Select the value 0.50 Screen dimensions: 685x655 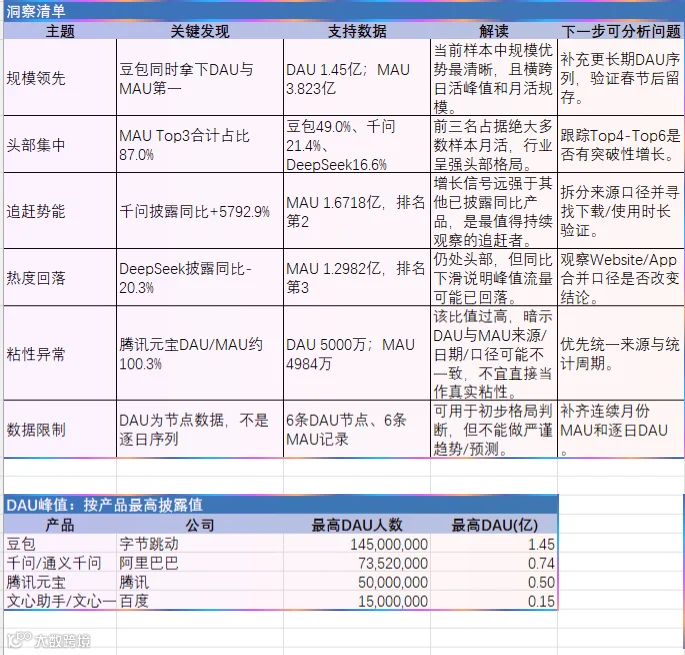[494, 582]
